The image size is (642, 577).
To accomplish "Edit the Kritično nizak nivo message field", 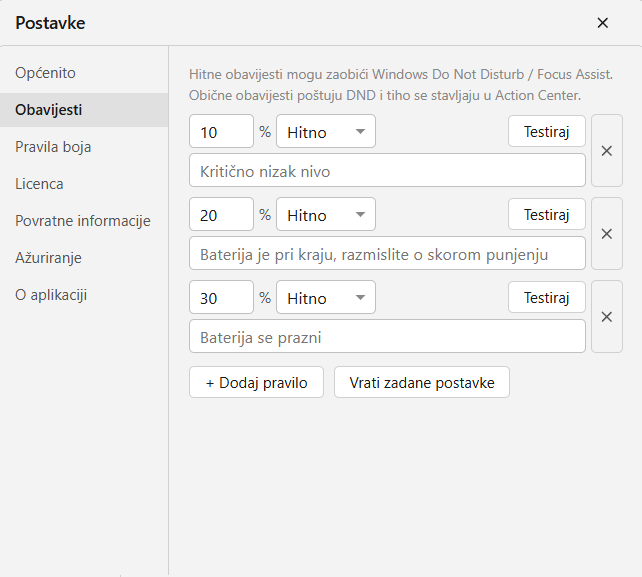I will tap(387, 170).
